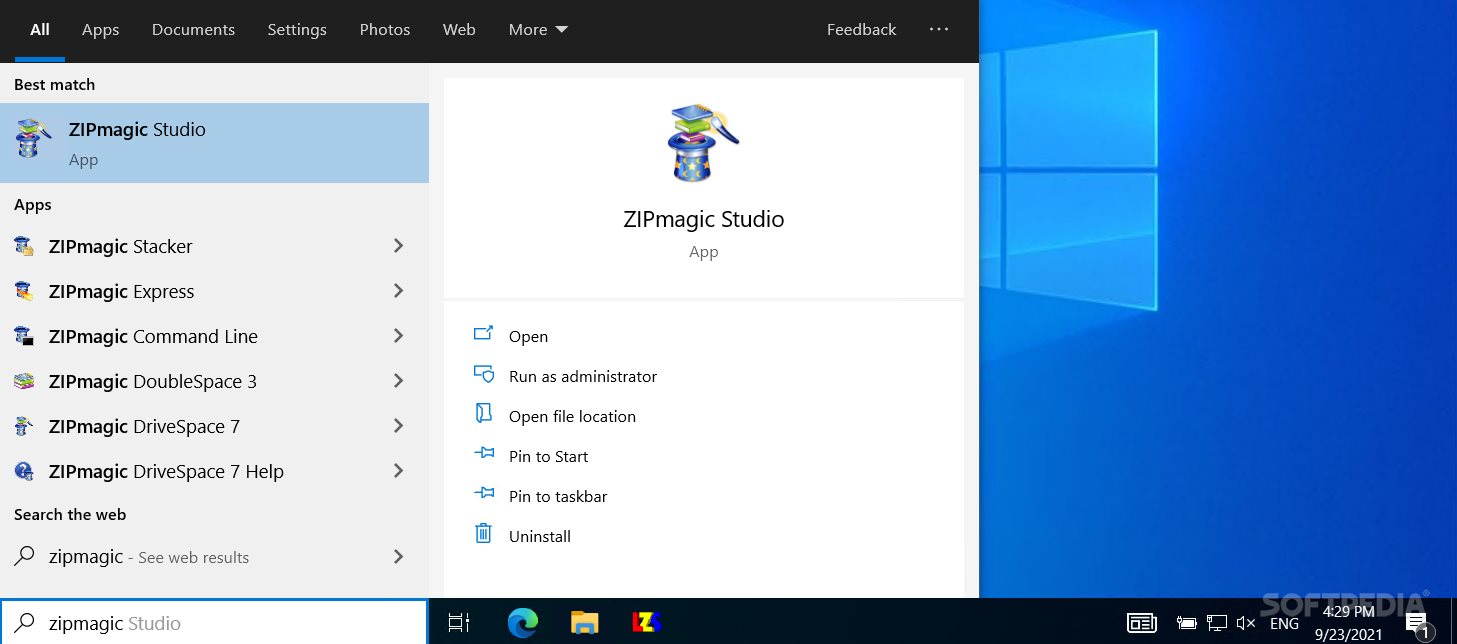The image size is (1457, 644).
Task: Expand ZIPmagic Express options arrow
Action: coord(398,291)
